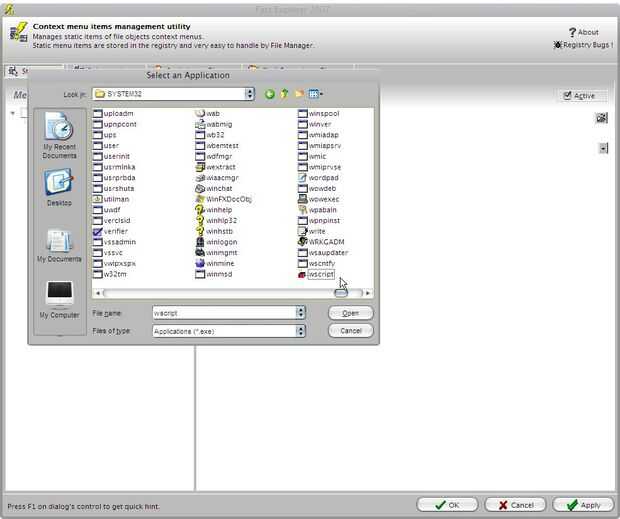This screenshot has width=620, height=519.
Task: Select winmine application
Action: pyautogui.click(x=215, y=263)
